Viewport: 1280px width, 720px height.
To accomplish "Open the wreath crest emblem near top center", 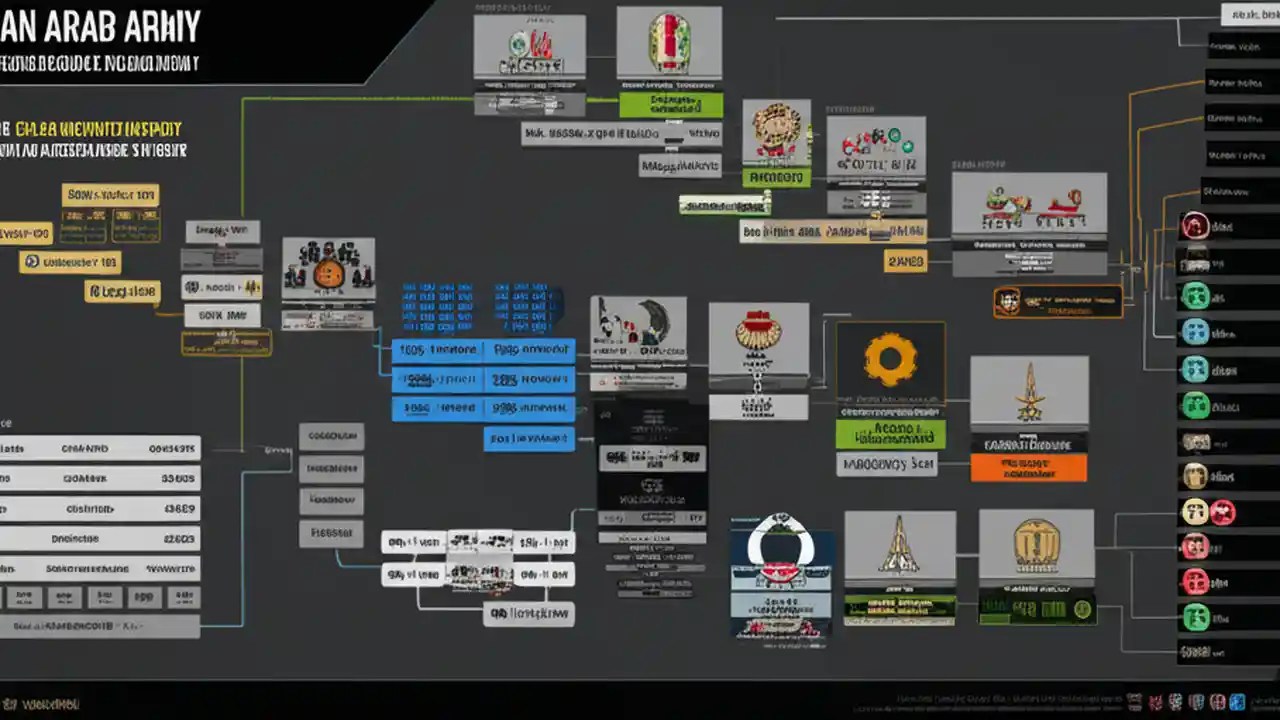I will click(x=777, y=130).
